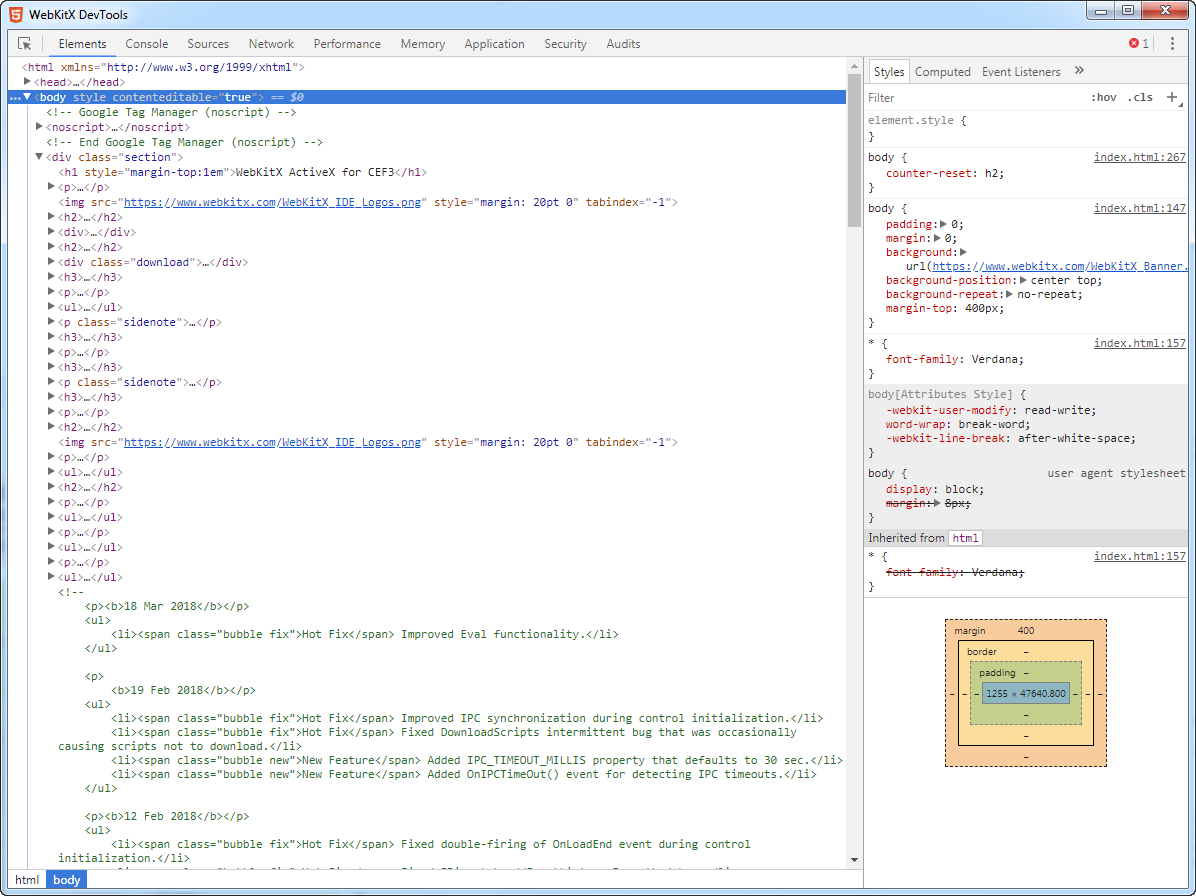Viewport: 1196px width, 896px height.
Task: Click the counter-reset: h2 declaration
Action: [x=945, y=173]
